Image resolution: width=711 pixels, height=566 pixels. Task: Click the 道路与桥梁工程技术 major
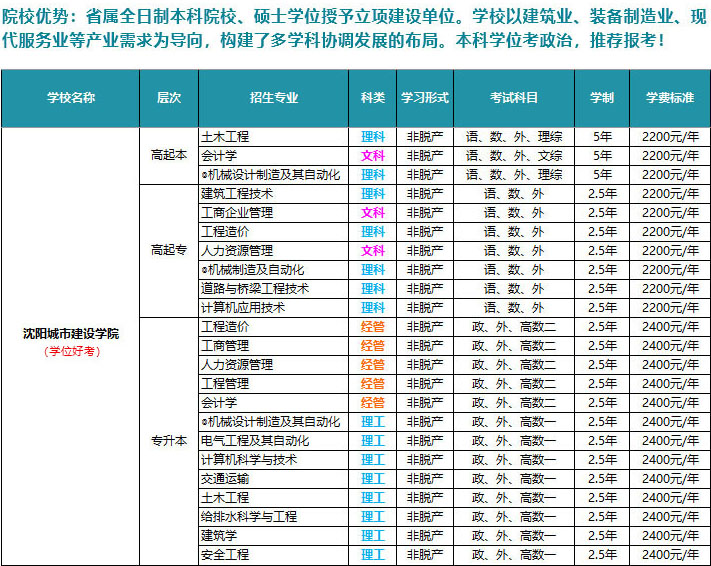click(x=255, y=289)
